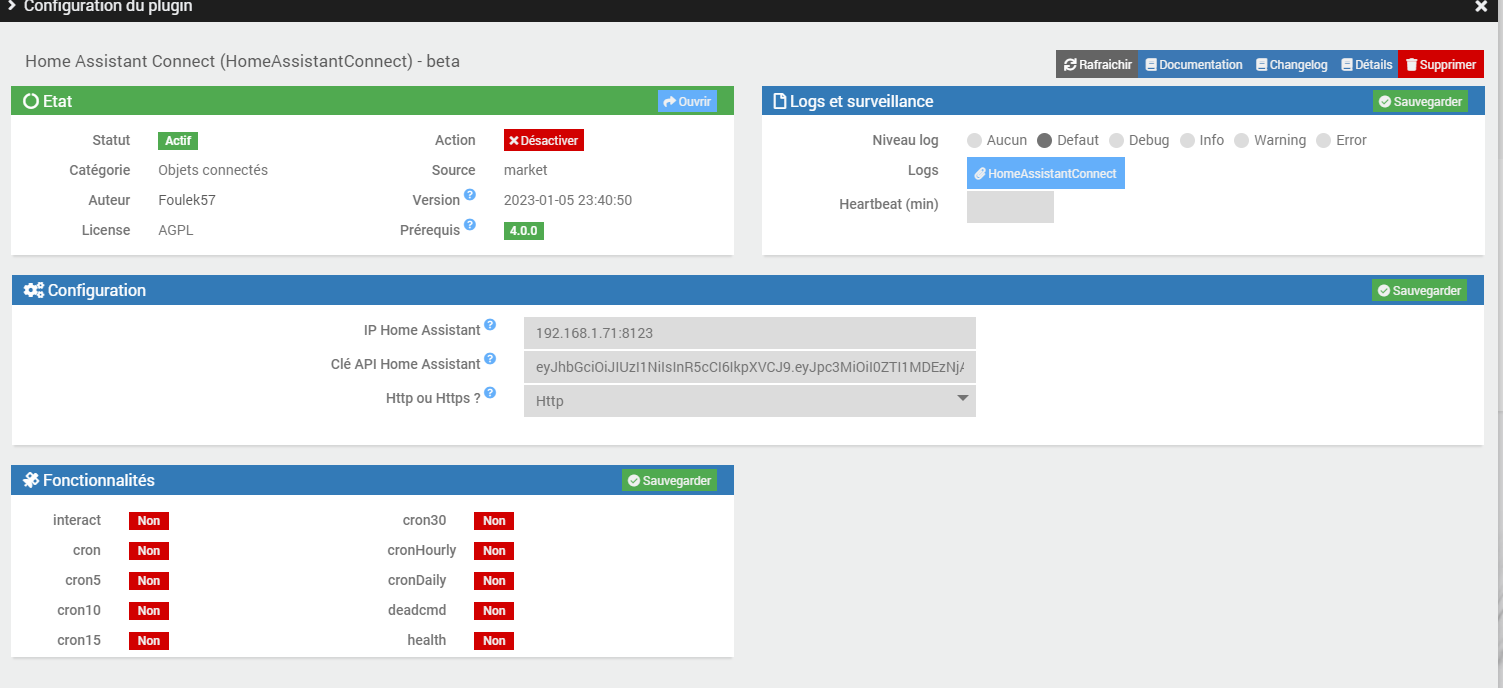Viewport: 1503px width, 688px height.
Task: Click the Non badge for cronHourly
Action: pyautogui.click(x=494, y=550)
